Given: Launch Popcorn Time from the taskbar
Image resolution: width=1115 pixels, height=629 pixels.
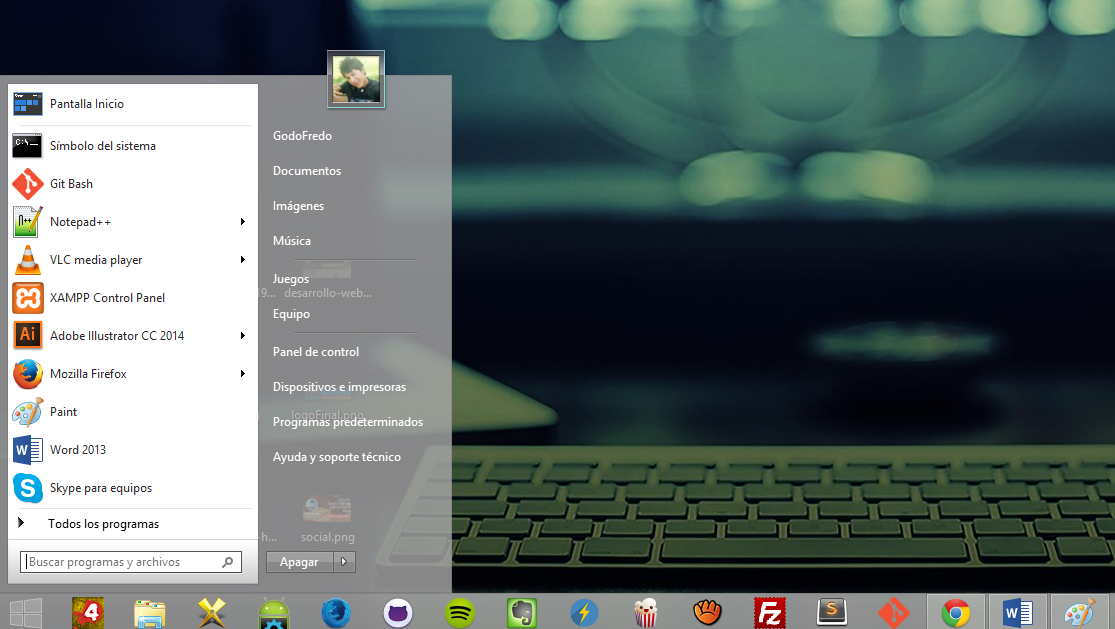Looking at the screenshot, I should tap(645, 611).
